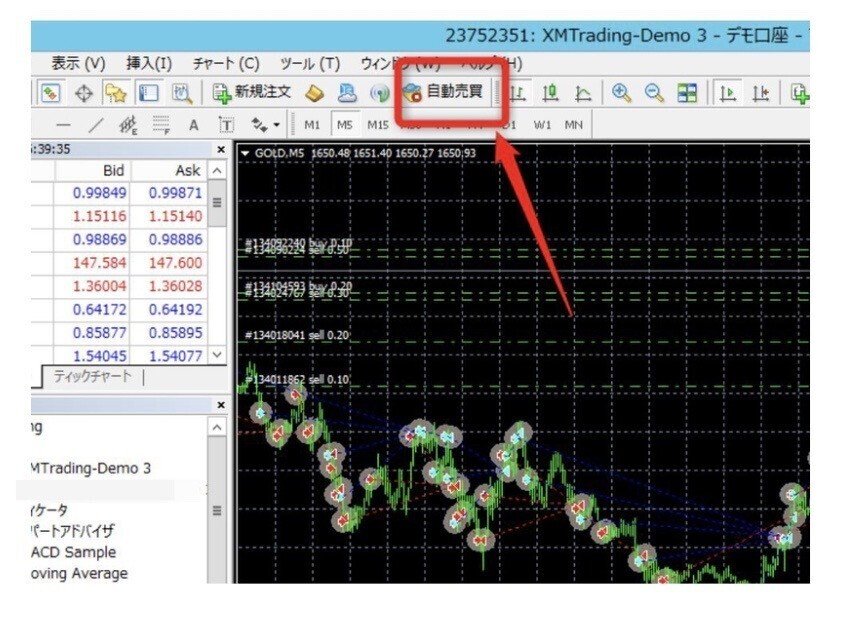Toggle the 自動売買 auto trading button
Viewport: 848px width, 640px height.
click(x=443, y=92)
